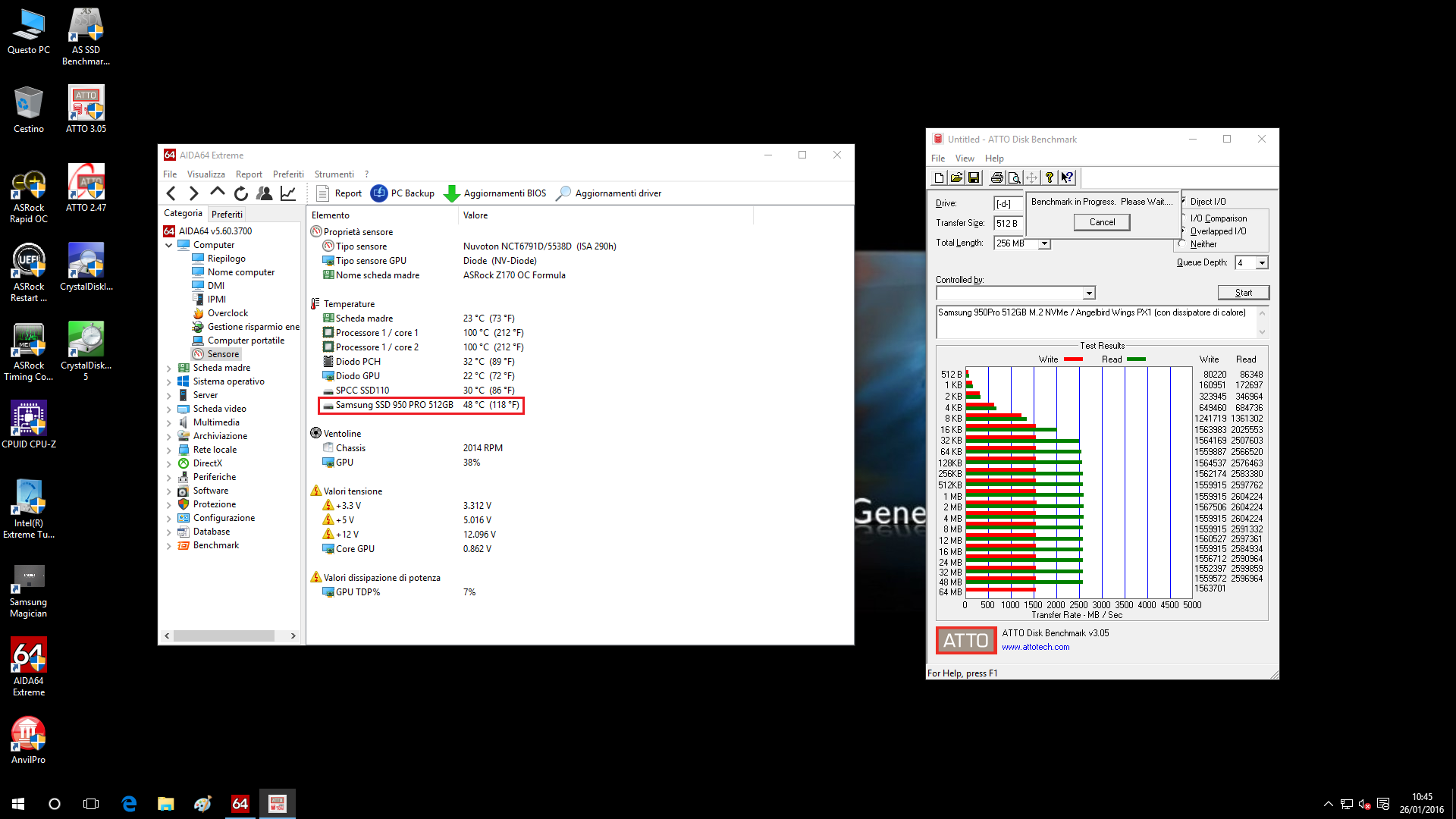Open CPUID CPU-Z desktop shortcut
The width and height of the screenshot is (1456, 819).
(29, 425)
